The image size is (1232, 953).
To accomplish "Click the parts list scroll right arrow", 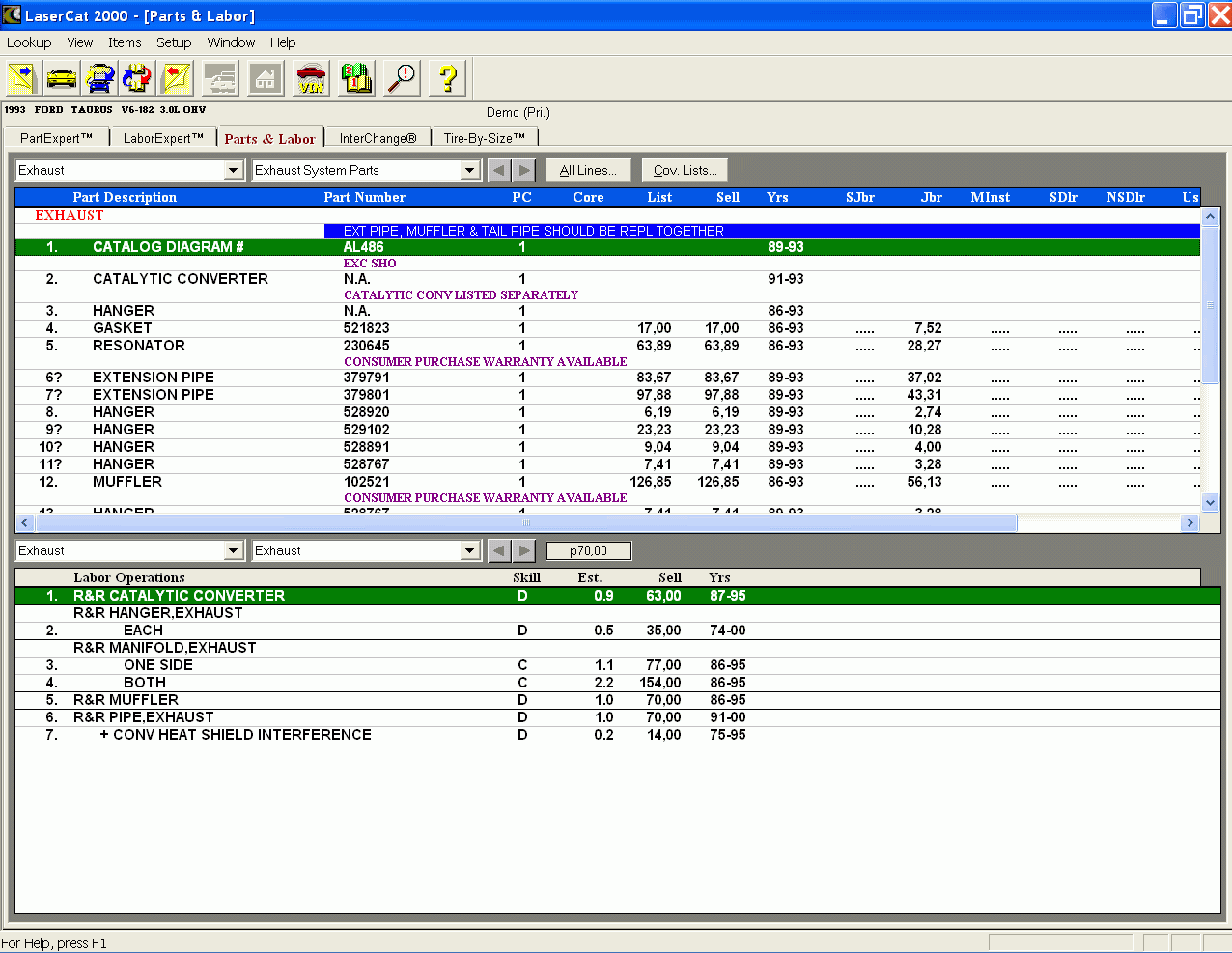I will point(1190,522).
